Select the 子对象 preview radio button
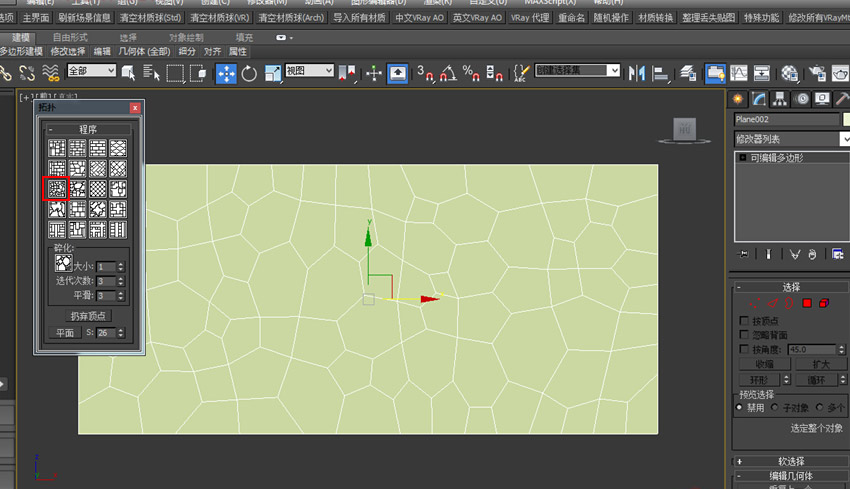The image size is (852, 489). 774,407
